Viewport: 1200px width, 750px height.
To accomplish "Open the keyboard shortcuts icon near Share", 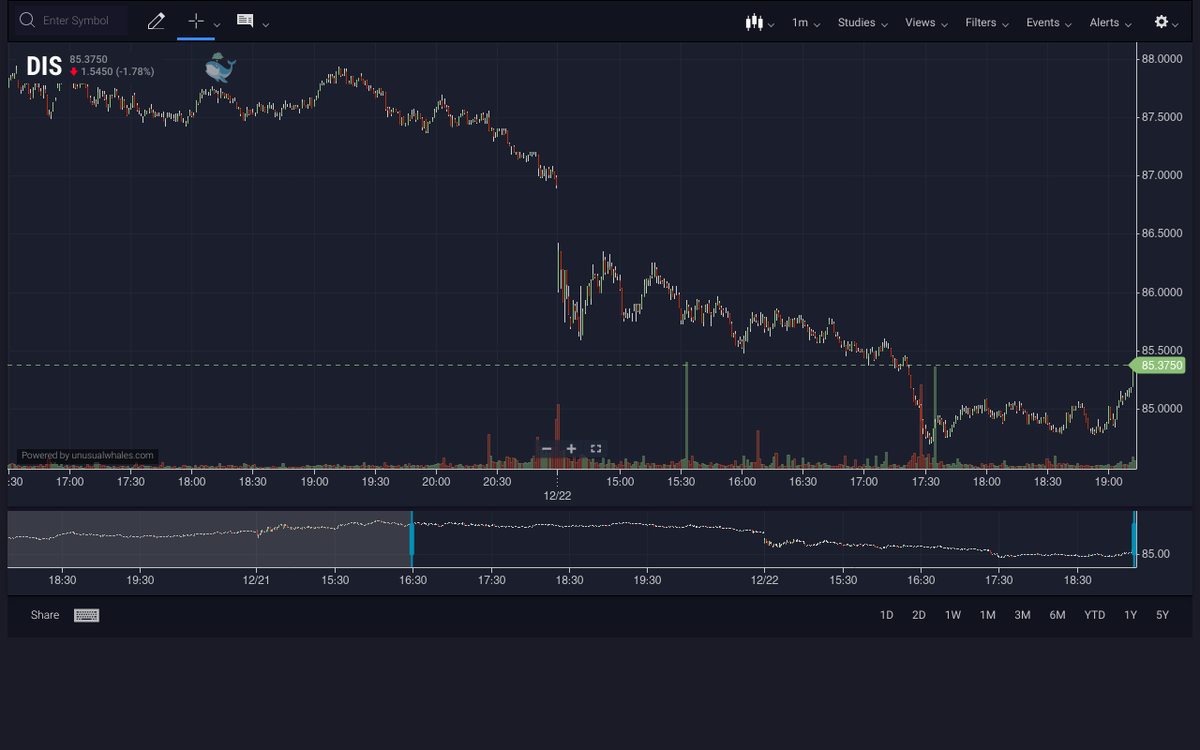I will tap(86, 615).
